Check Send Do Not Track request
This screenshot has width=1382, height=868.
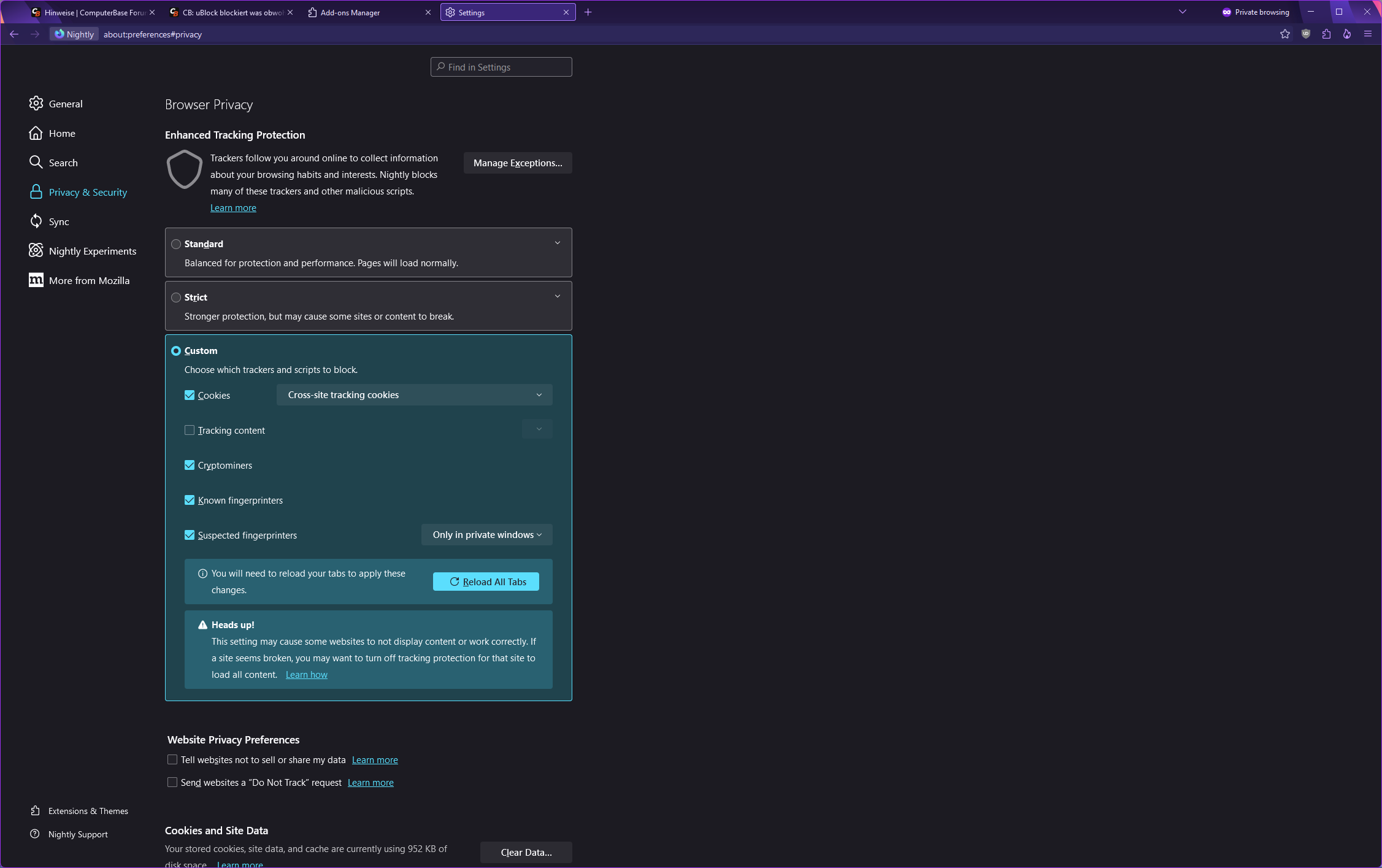point(172,782)
